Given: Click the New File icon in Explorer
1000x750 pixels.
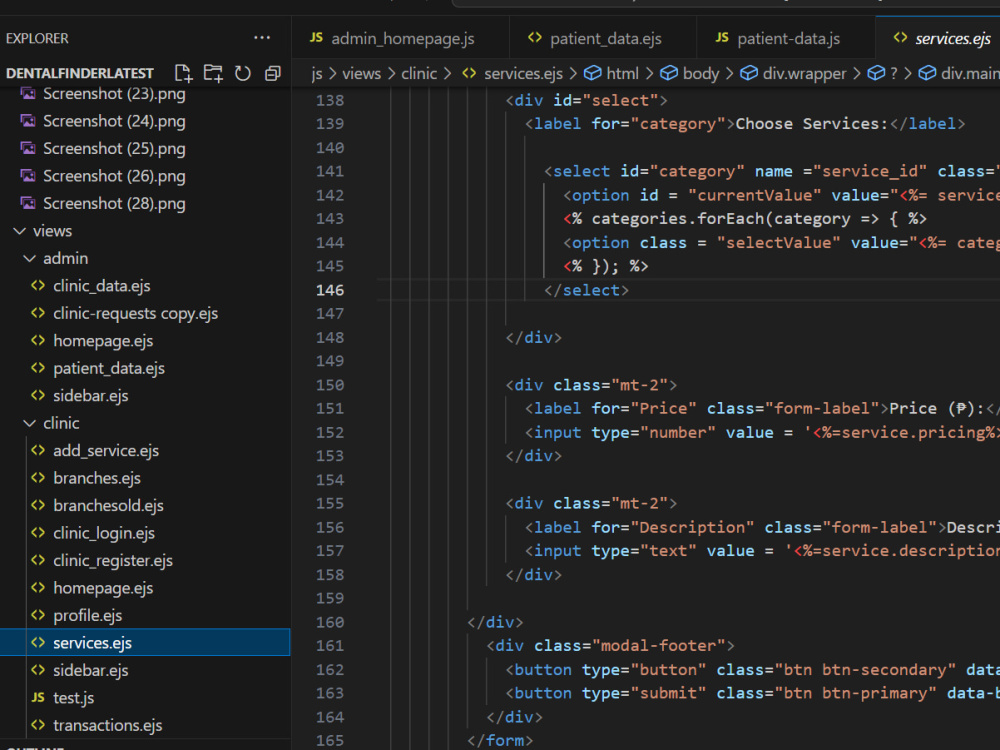Looking at the screenshot, I should point(183,73).
